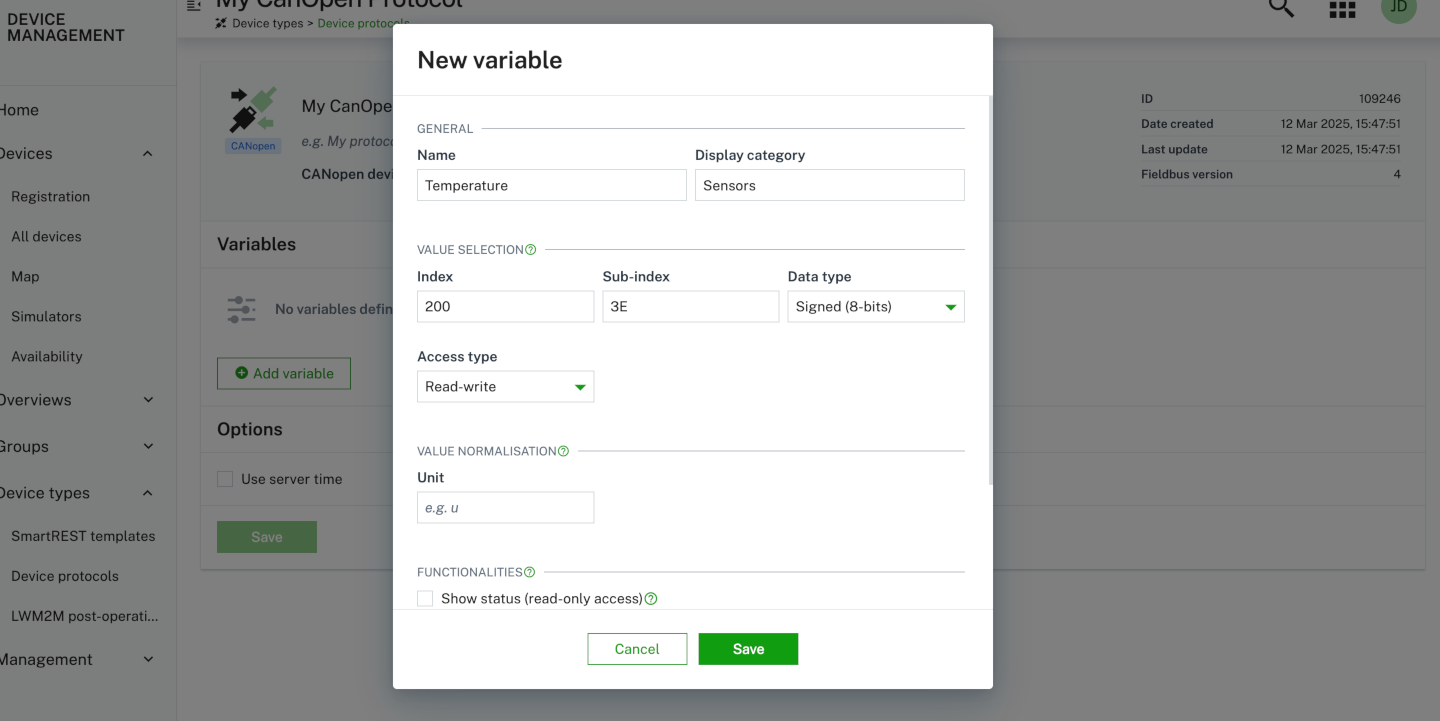Open the Access type dropdown
Image resolution: width=1440 pixels, height=721 pixels.
pos(505,386)
